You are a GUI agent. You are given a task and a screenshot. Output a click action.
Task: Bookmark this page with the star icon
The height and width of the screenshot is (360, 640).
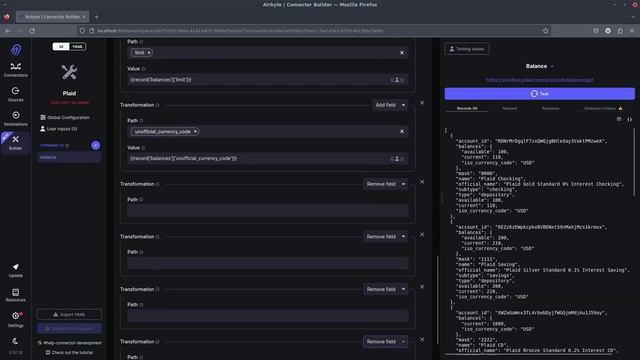click(x=545, y=31)
